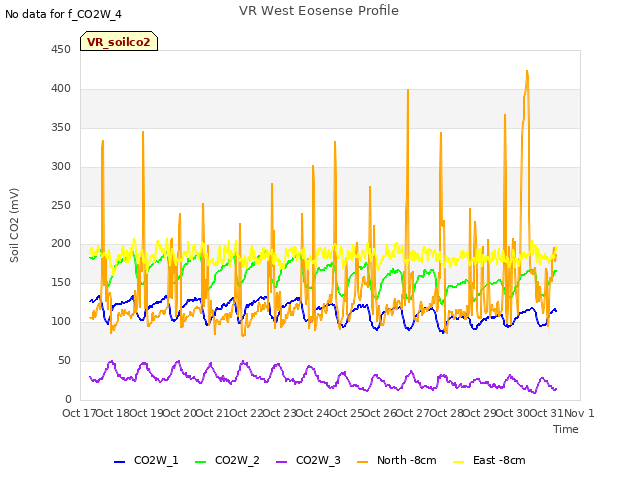
Task: Click the 50 y-axis tick label
Action: [64, 361]
